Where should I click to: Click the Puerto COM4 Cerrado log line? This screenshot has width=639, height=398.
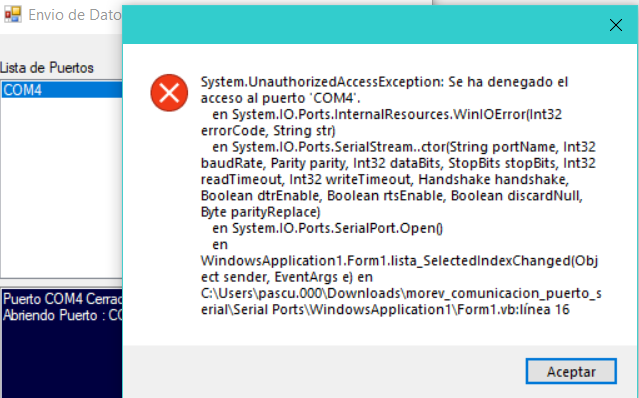pos(62,299)
